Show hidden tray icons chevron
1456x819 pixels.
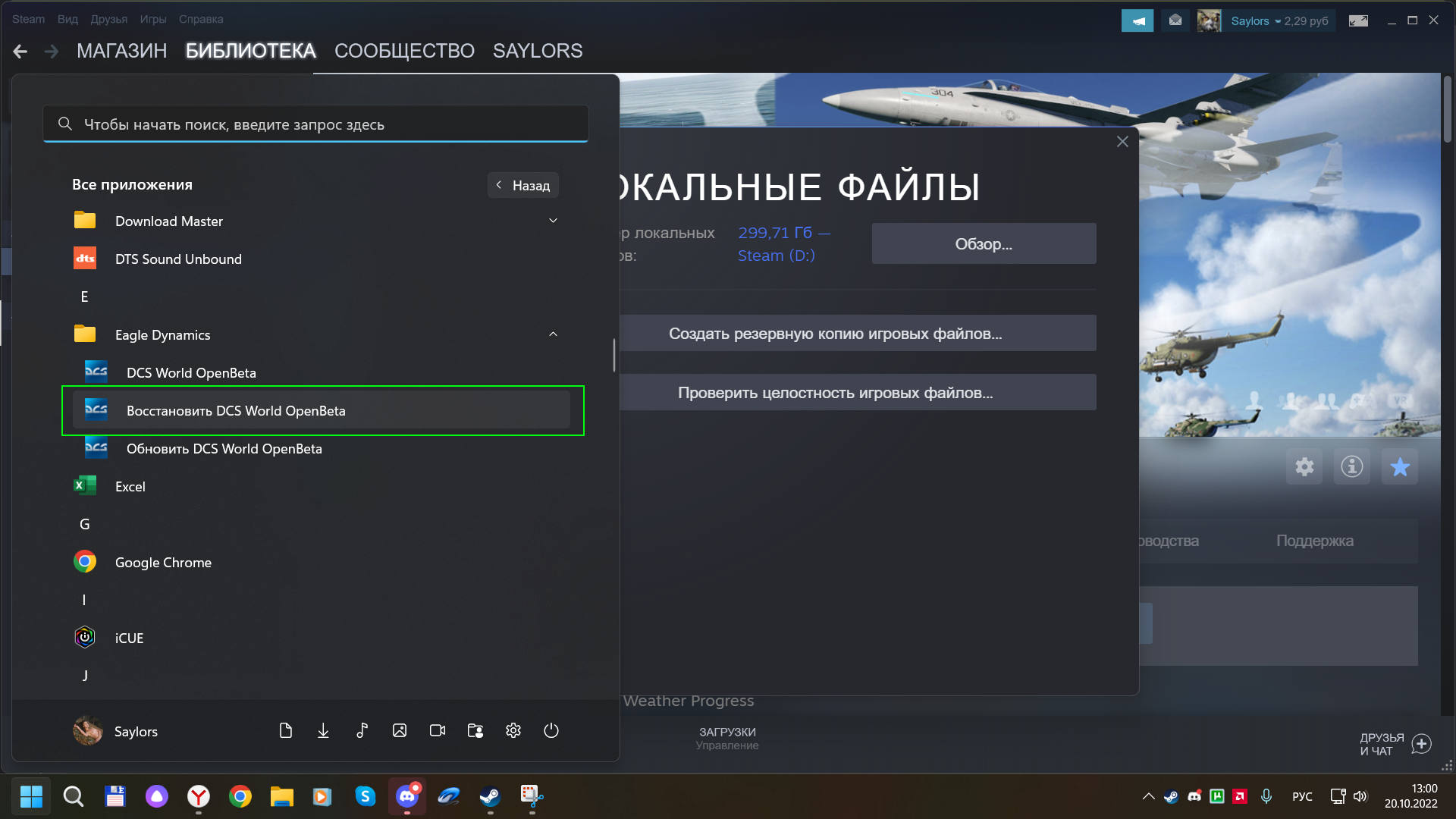click(x=1148, y=796)
